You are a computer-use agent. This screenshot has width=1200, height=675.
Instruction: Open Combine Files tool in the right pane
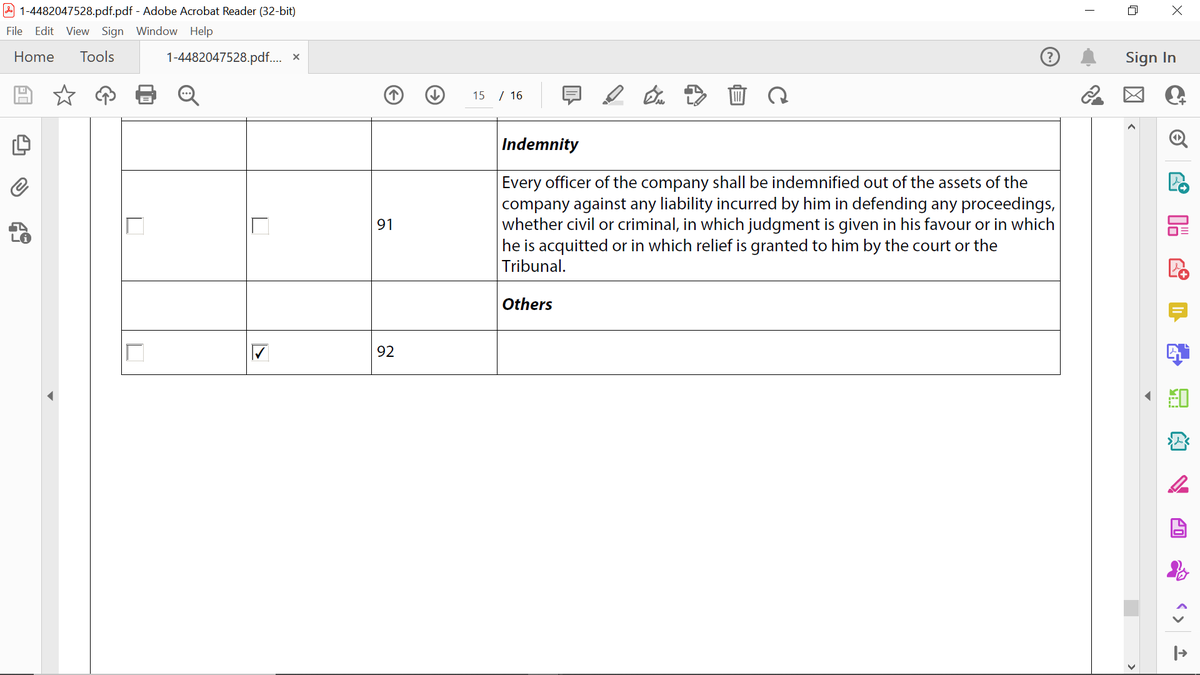1178,354
